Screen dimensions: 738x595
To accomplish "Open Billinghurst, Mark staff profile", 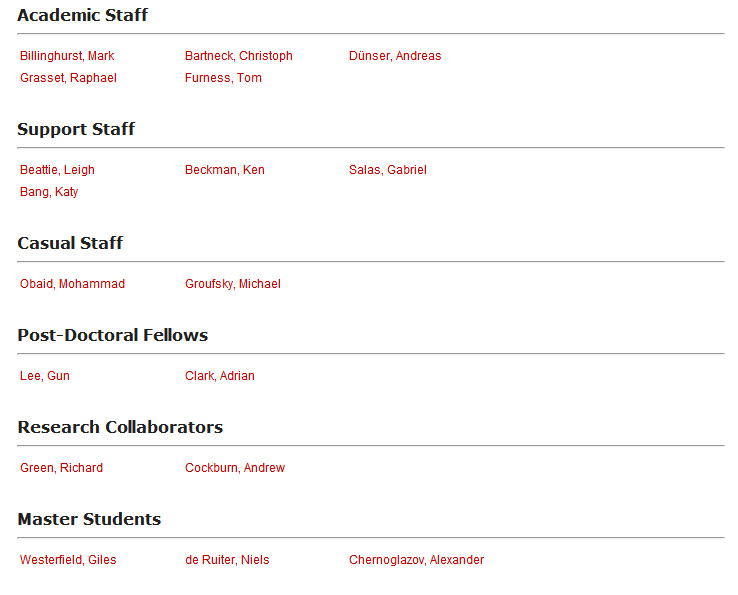I will pos(67,56).
